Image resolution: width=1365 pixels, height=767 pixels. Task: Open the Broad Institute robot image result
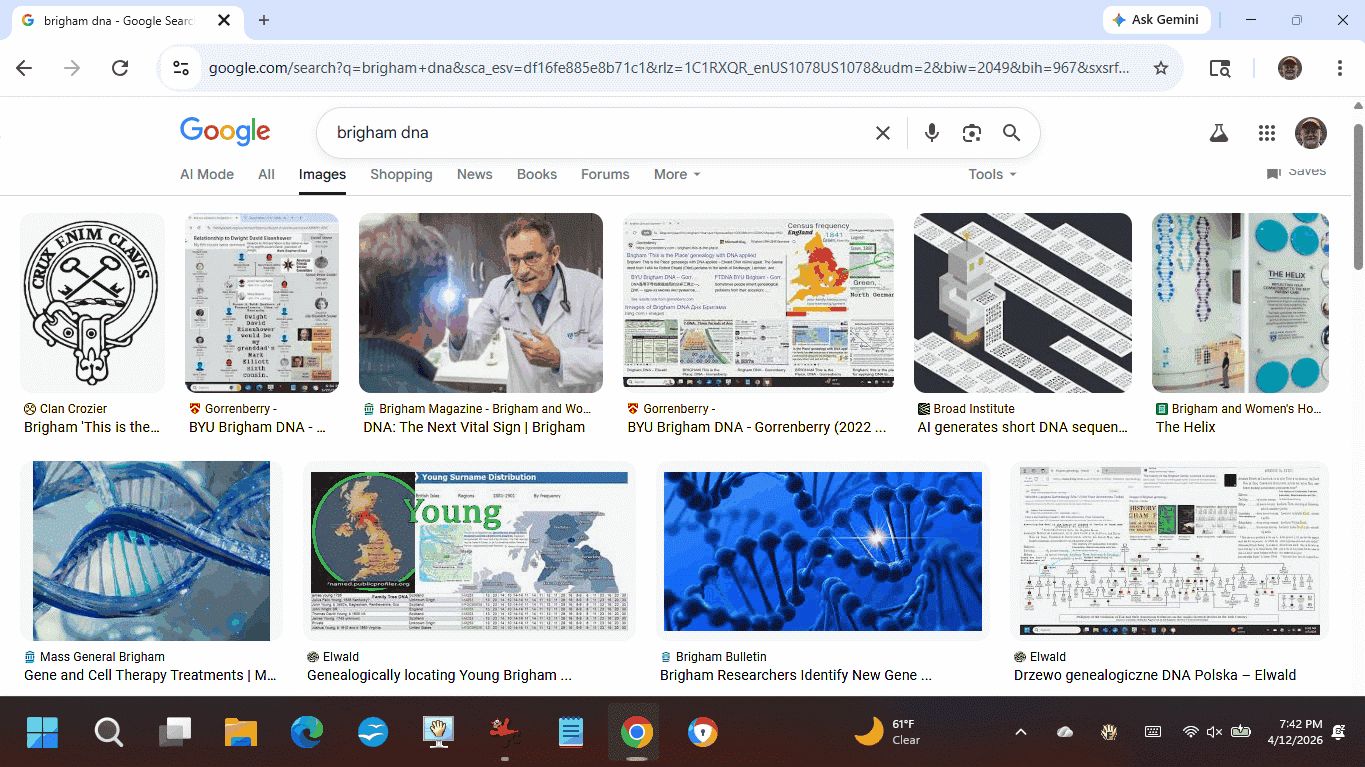[1022, 302]
